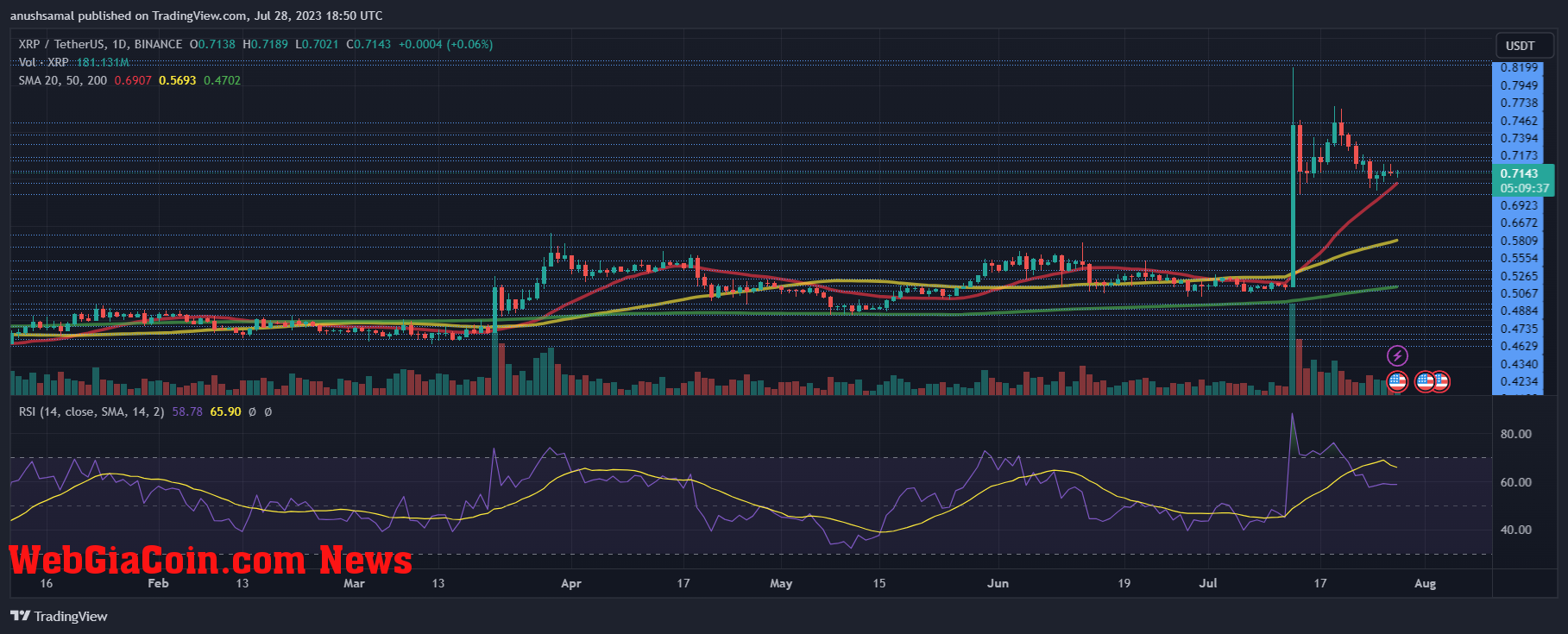Screen dimensions: 1568x634
Task: Click the 0.5554 price axis label
Action: (1519, 258)
